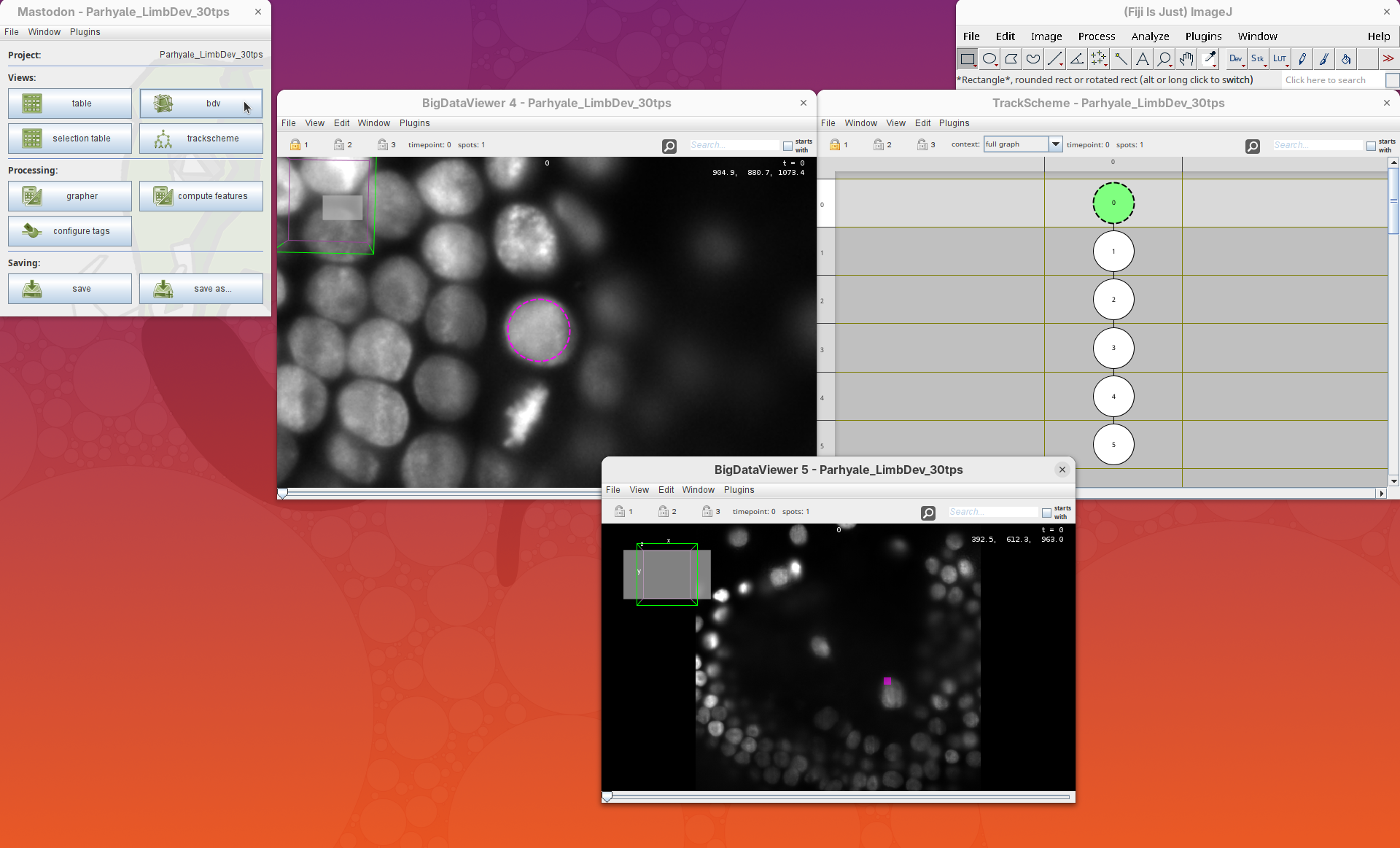Click the 'compute features' button
1400x848 pixels.
coord(201,196)
